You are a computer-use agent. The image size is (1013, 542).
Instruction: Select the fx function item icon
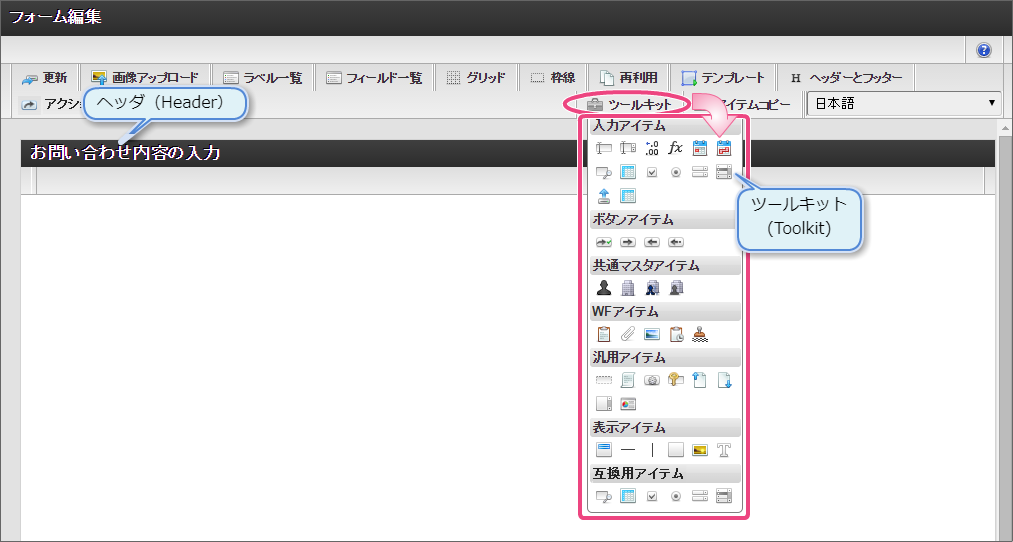[676, 149]
